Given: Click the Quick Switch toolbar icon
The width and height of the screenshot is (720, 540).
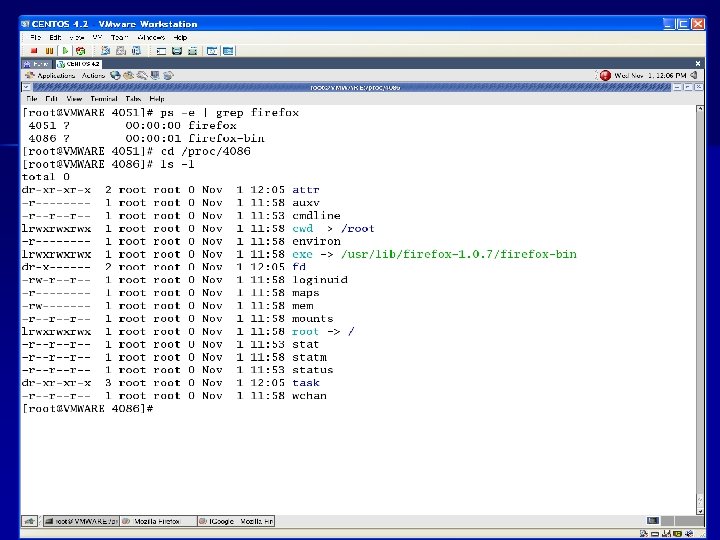Looking at the screenshot, I should [177, 51].
